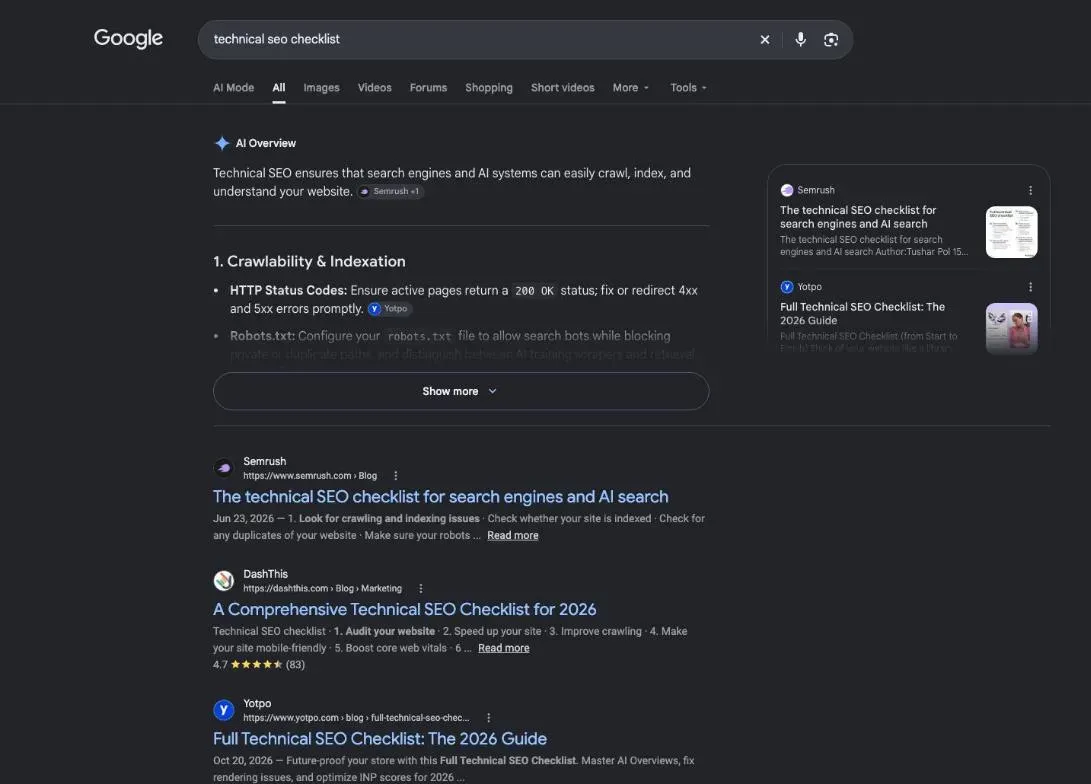The width and height of the screenshot is (1091, 784).
Task: Click the 'Jun 23, 2026' date text
Action: tap(244, 519)
